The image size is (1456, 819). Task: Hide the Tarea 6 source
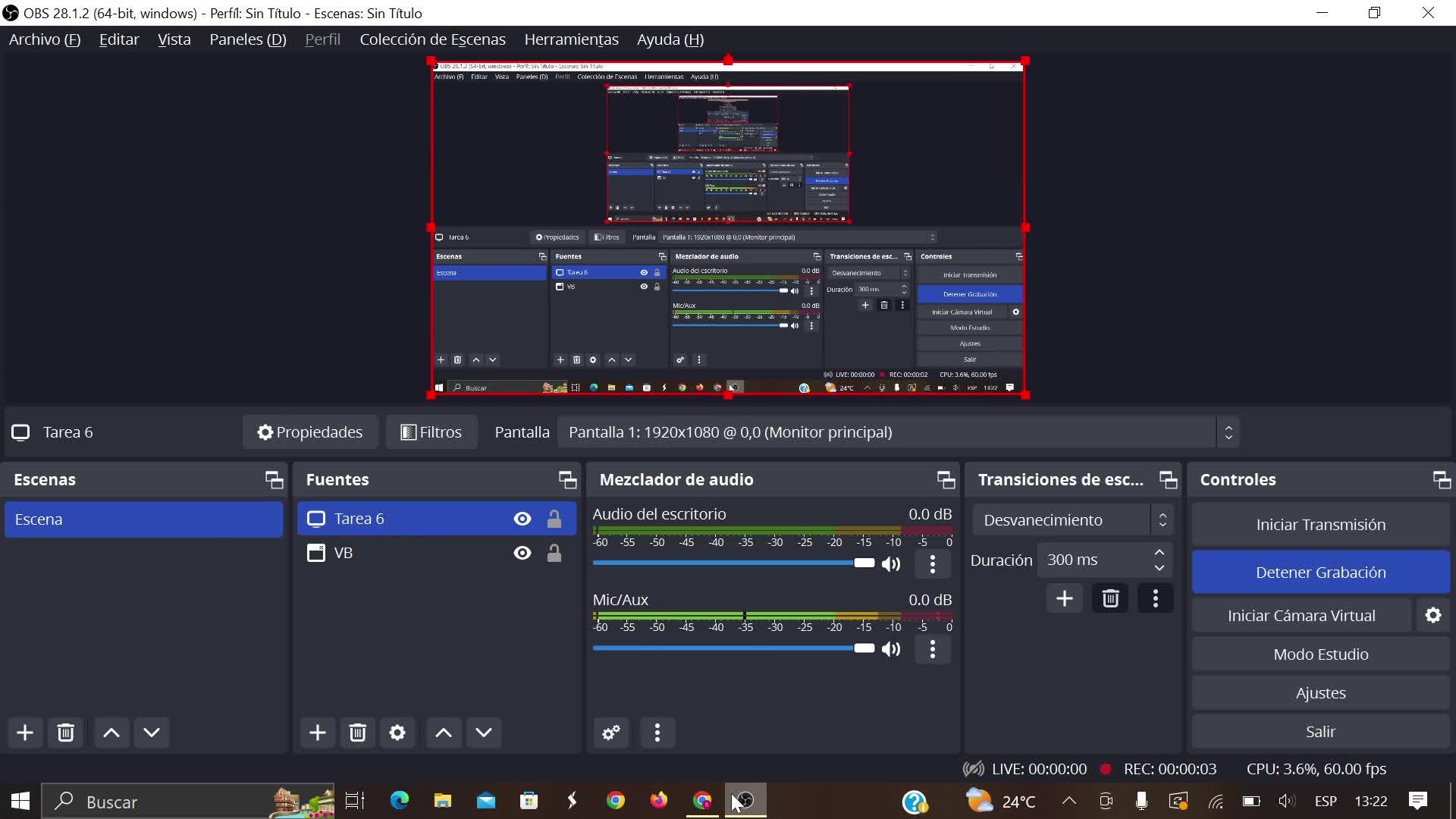click(x=522, y=519)
